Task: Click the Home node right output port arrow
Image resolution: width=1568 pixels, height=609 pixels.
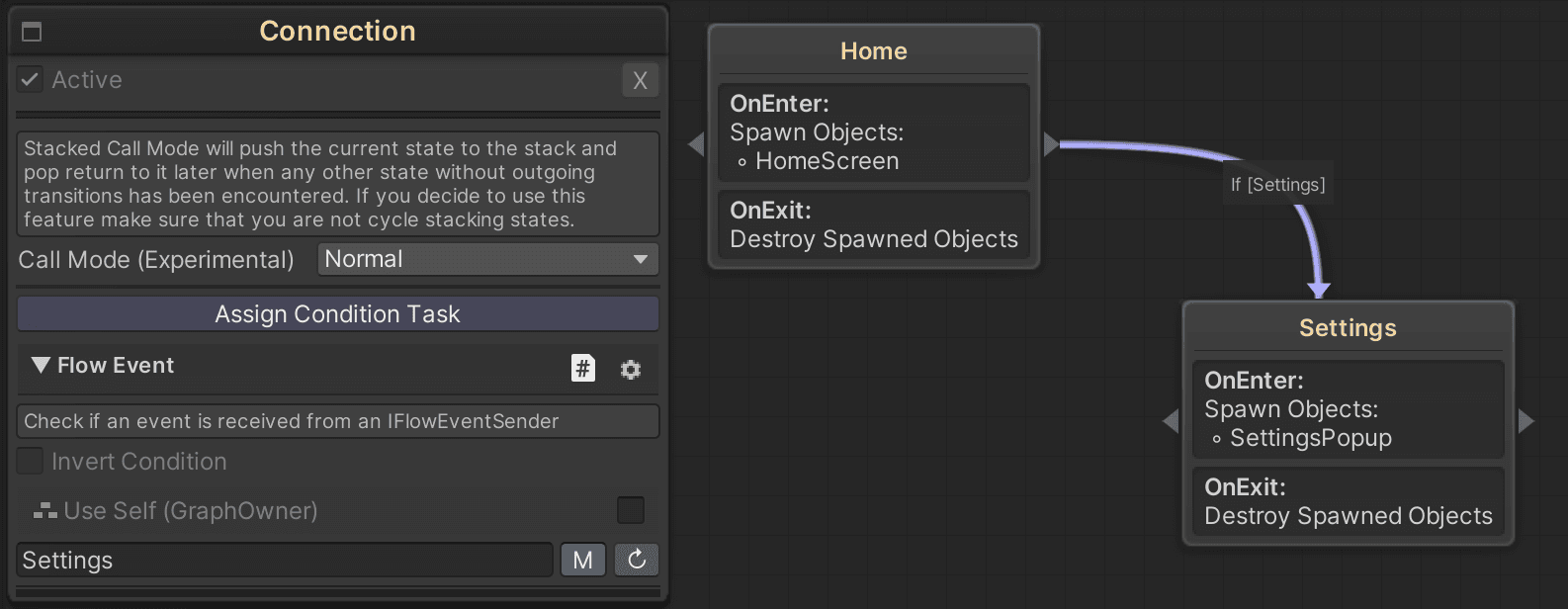Action: click(x=1051, y=144)
